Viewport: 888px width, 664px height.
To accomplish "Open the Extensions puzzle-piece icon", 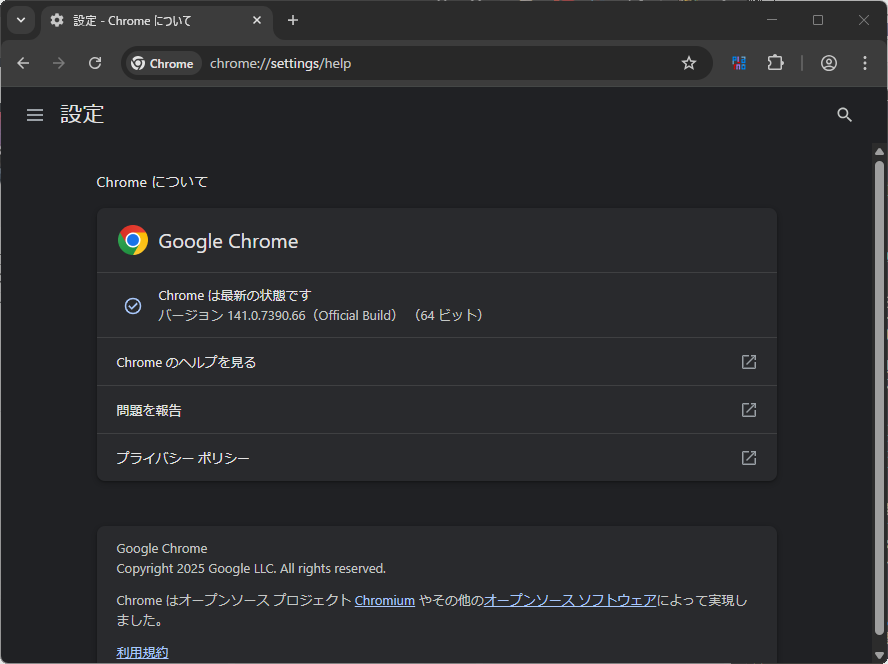I will tap(776, 62).
